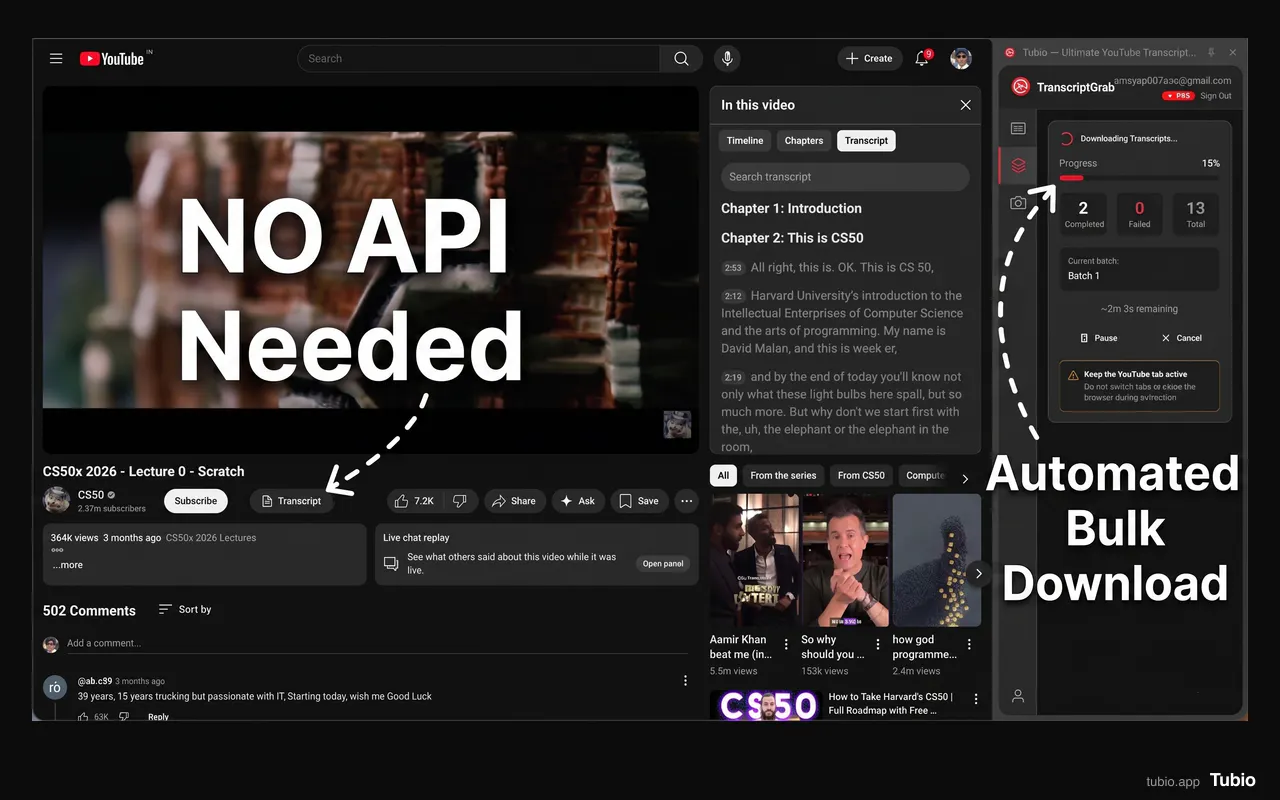The width and height of the screenshot is (1280, 800).
Task: Click the TranscriptGrab logo icon
Action: [x=1021, y=87]
